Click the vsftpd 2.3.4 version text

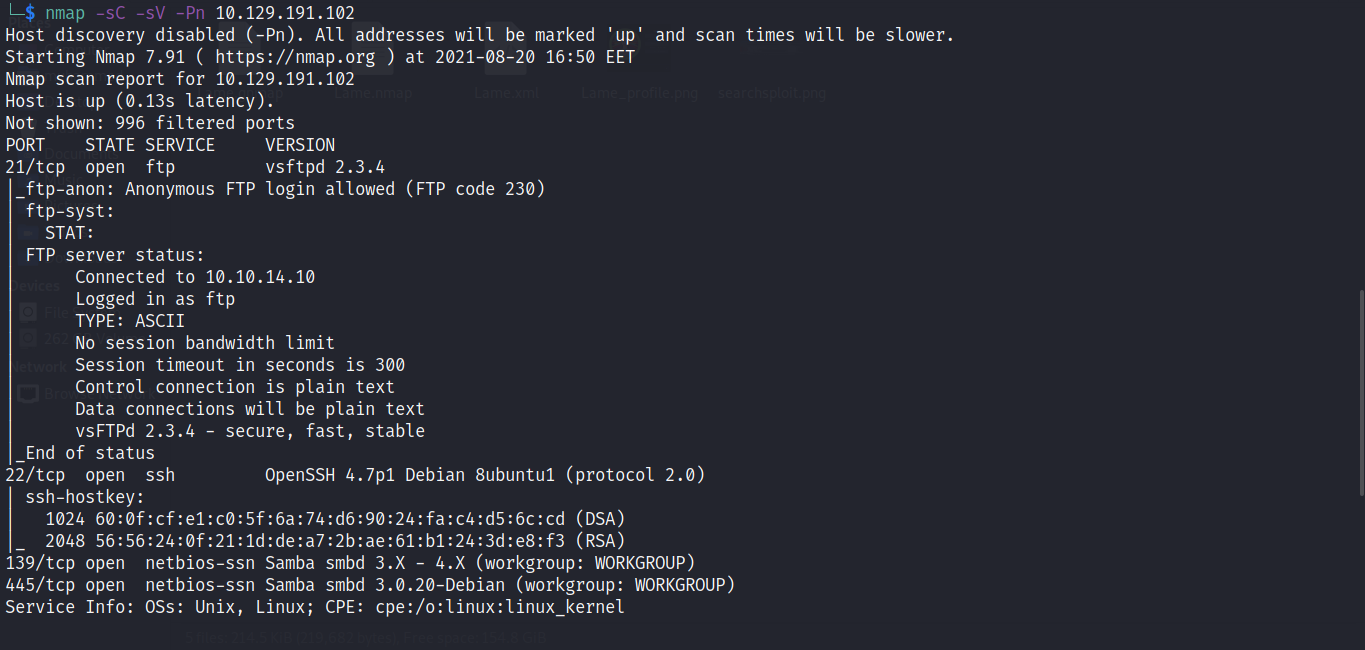tap(325, 167)
